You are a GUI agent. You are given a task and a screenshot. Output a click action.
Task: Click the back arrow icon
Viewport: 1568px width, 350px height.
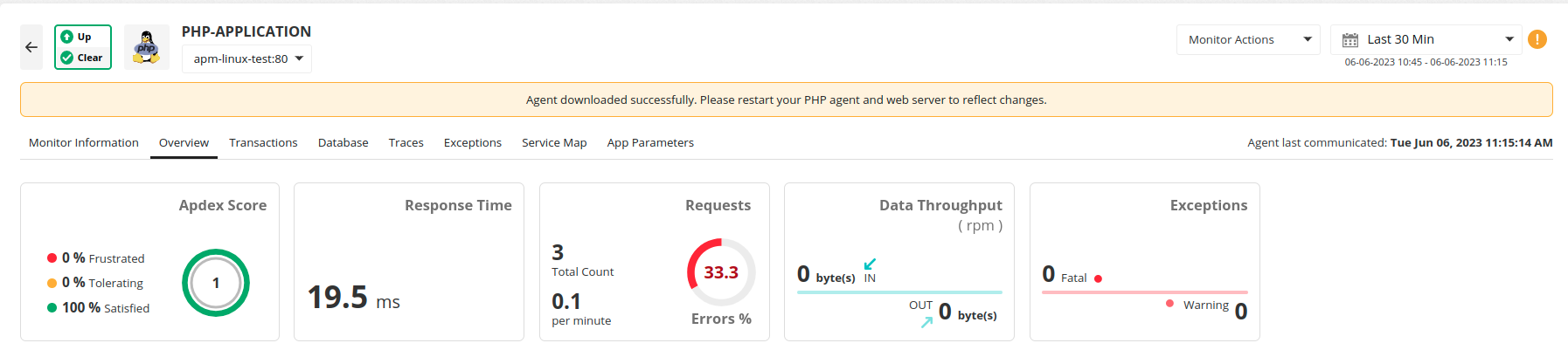click(31, 47)
